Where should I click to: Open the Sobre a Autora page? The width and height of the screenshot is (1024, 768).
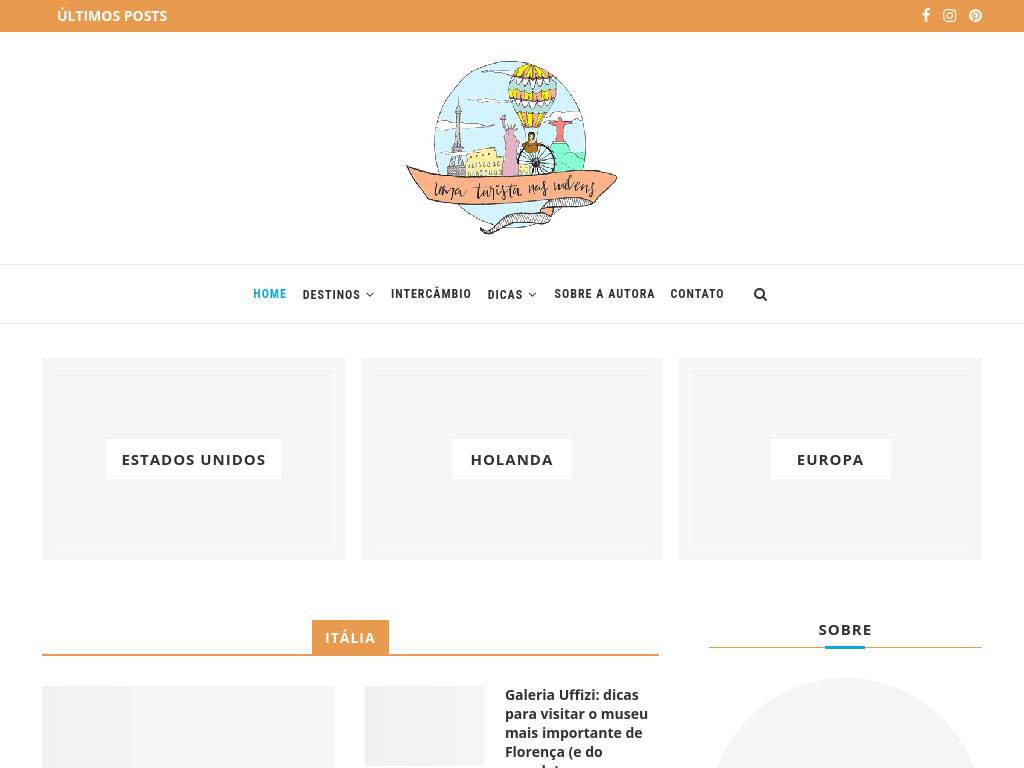point(605,294)
